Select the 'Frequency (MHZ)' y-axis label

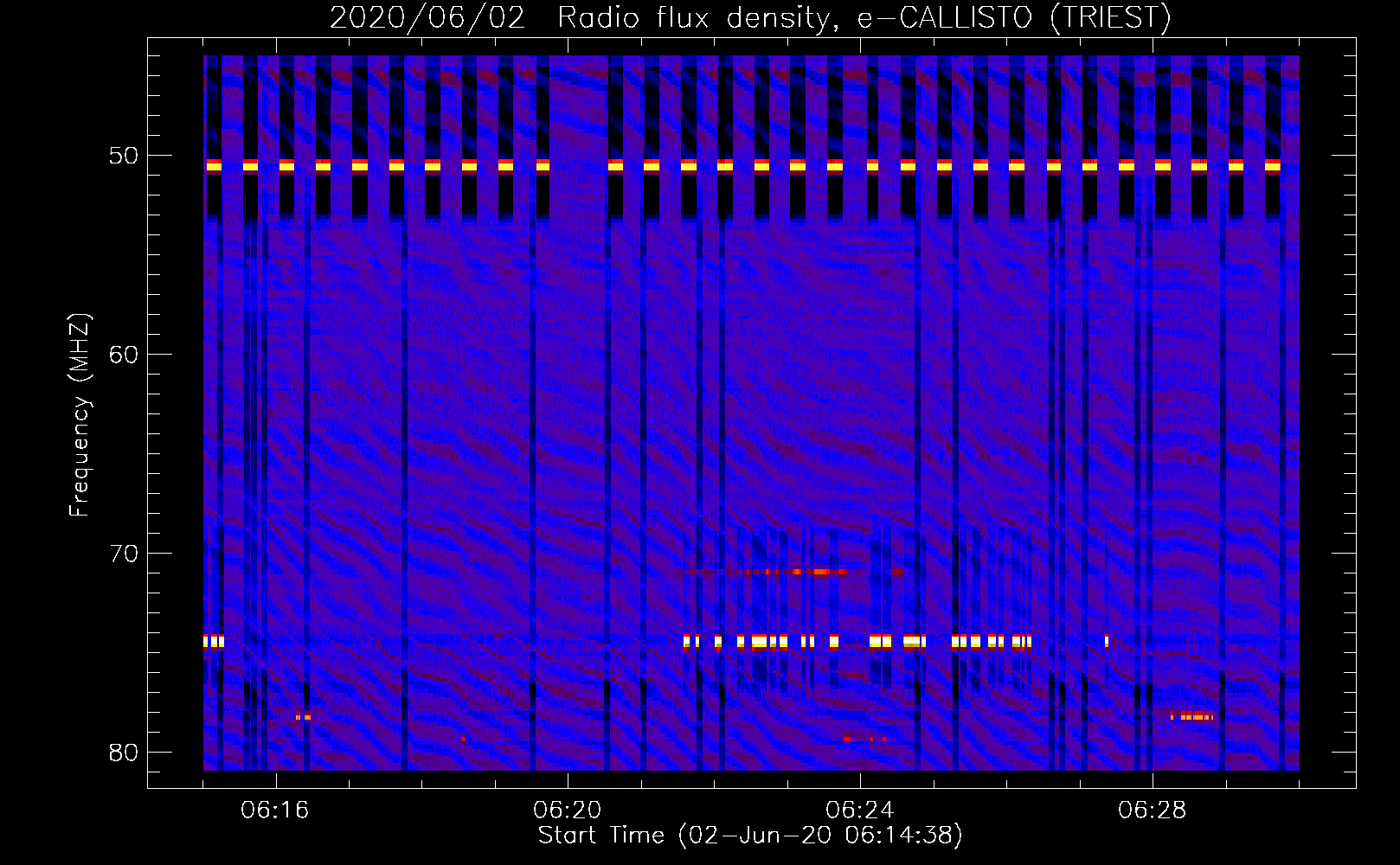(79, 415)
